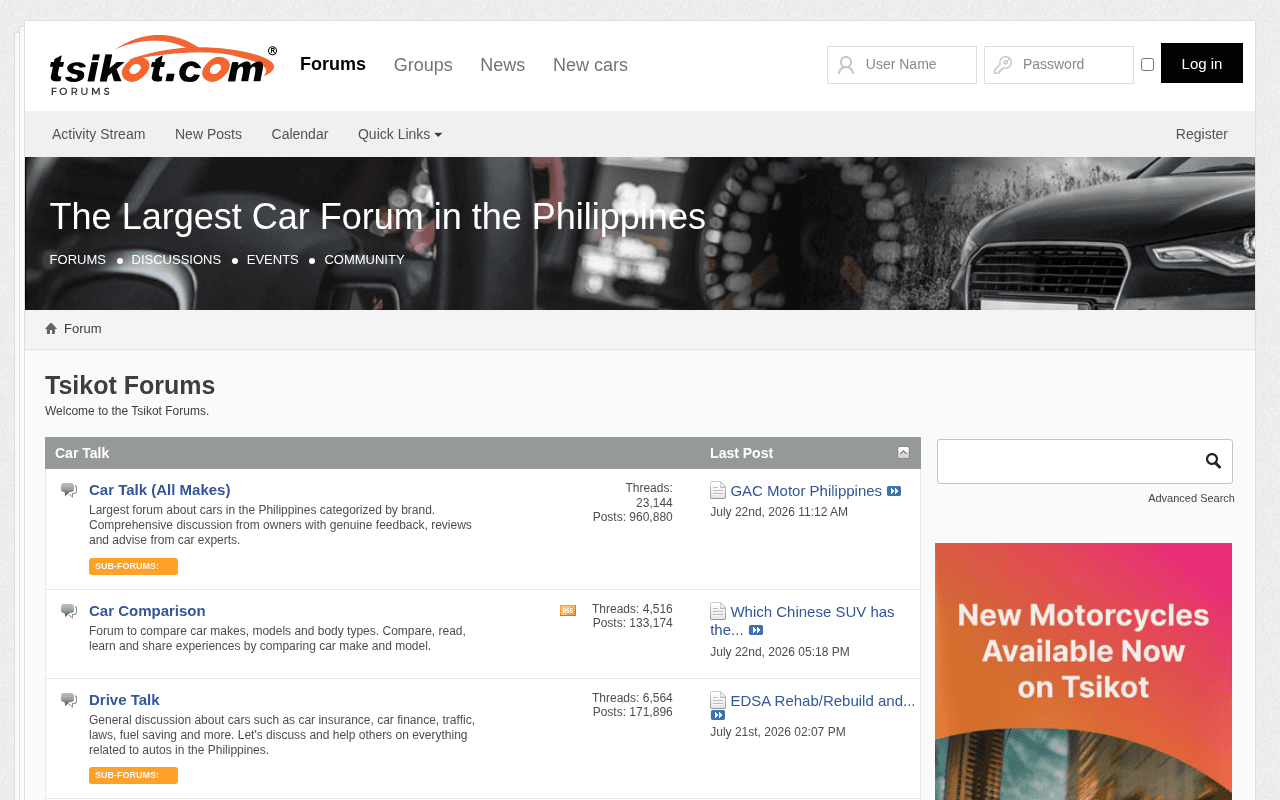Click the Register link
Image resolution: width=1280 pixels, height=800 pixels.
pyautogui.click(x=1202, y=134)
